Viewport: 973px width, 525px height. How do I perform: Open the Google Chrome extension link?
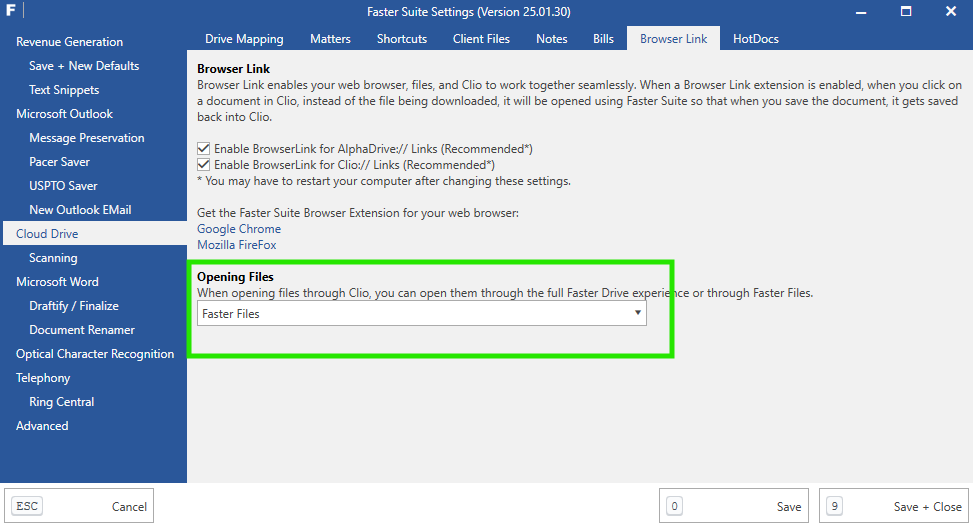pos(239,228)
